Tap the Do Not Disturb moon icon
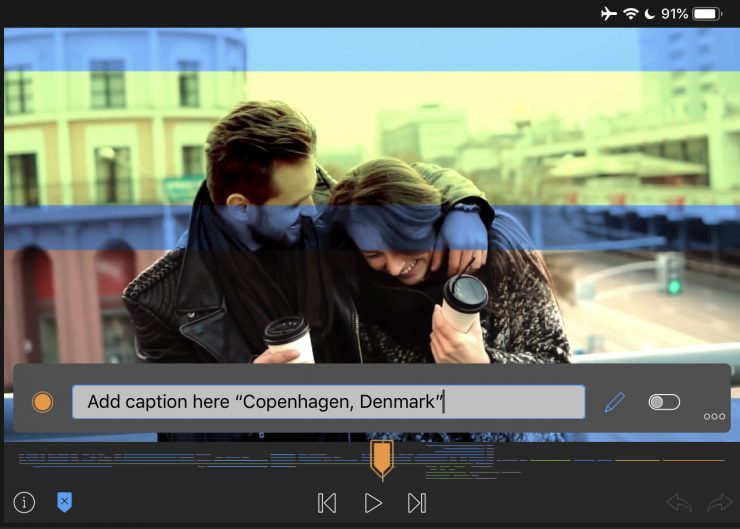The width and height of the screenshot is (740, 529). [x=650, y=14]
